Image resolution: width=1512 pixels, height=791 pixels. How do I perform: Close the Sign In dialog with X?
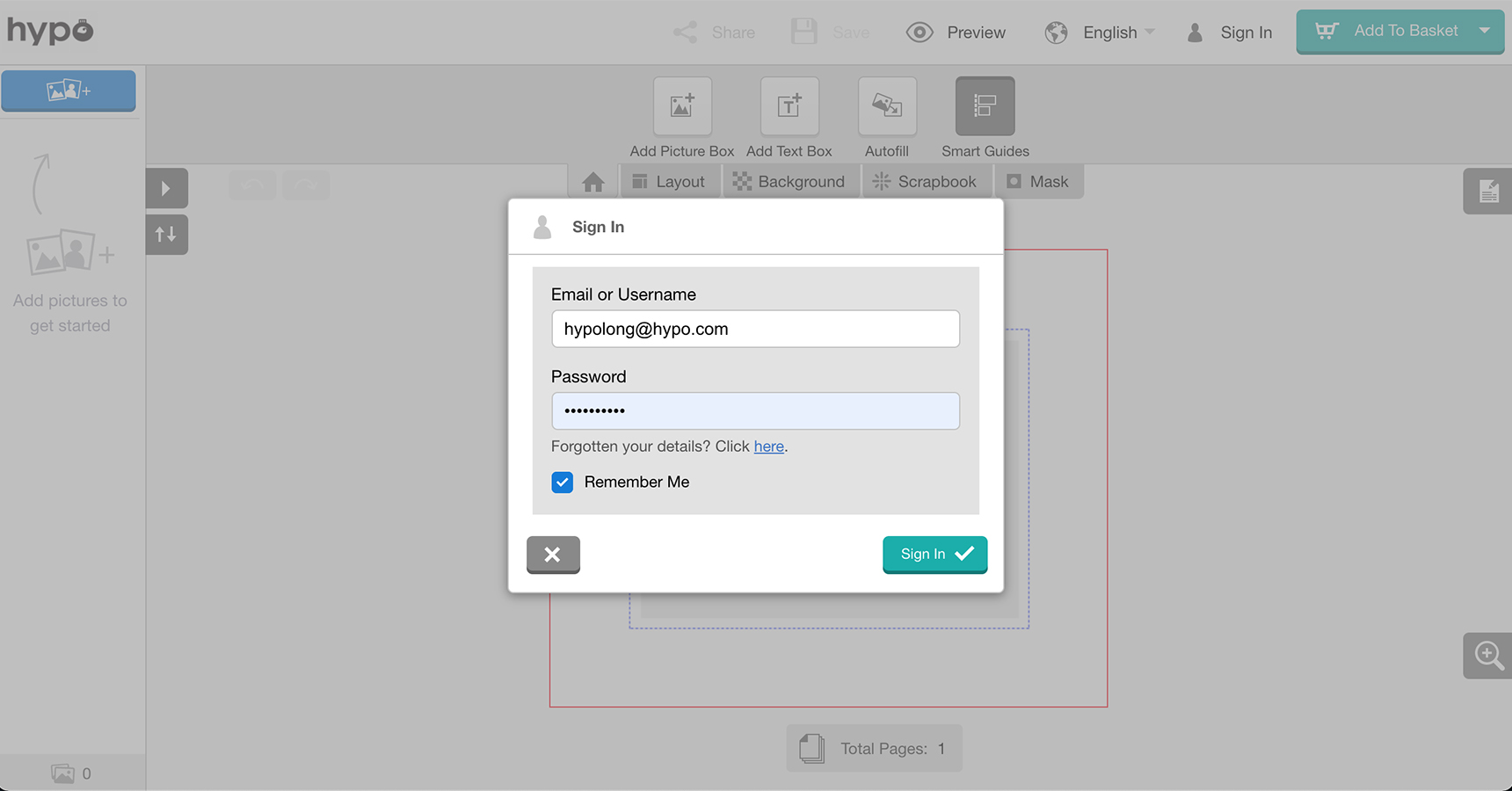tap(553, 555)
